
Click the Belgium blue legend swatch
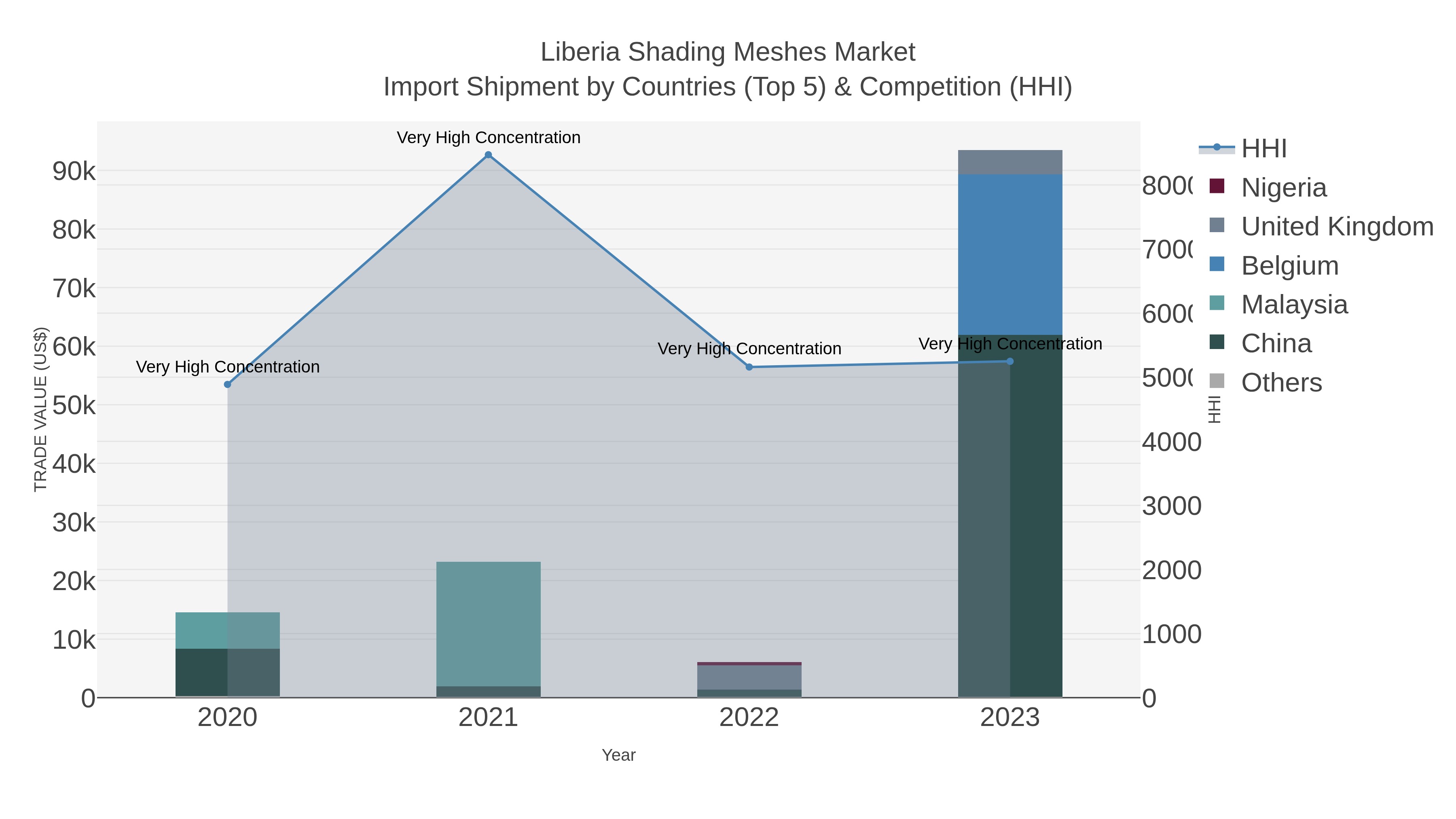(x=1217, y=264)
